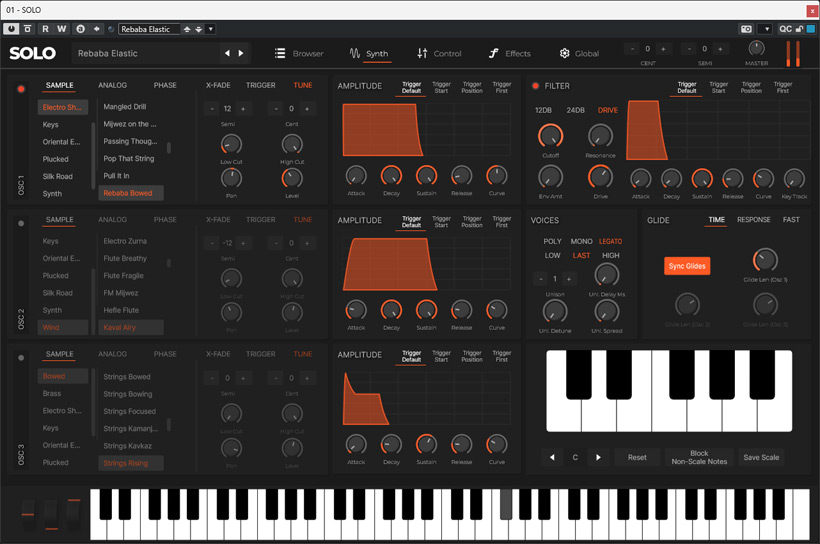Viewport: 820px width, 544px height.
Task: Click the QC quick controls button
Action: (785, 29)
